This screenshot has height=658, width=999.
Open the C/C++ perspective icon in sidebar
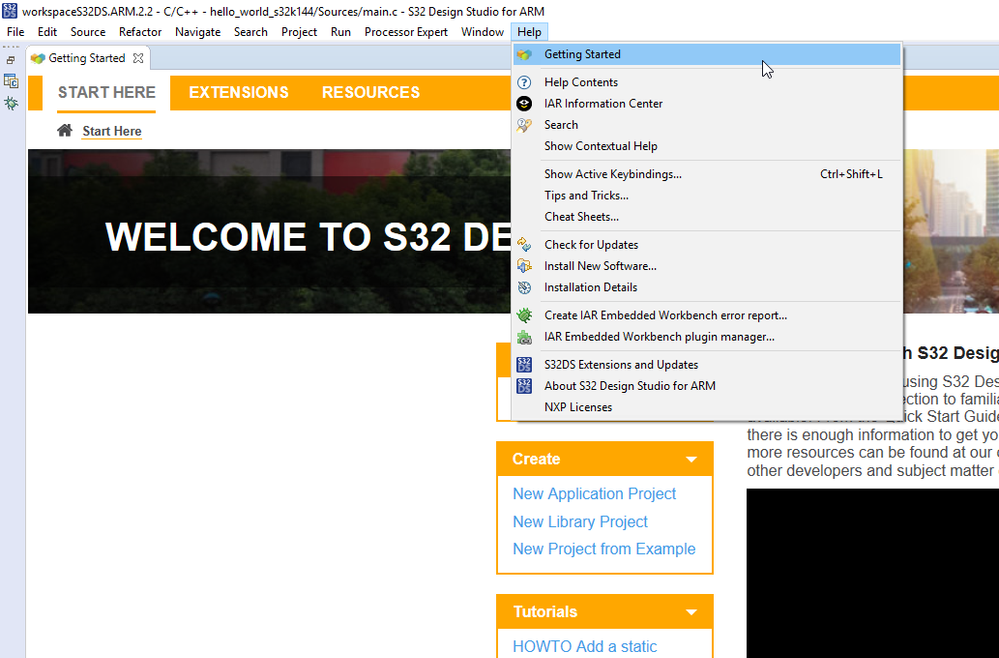click(11, 81)
